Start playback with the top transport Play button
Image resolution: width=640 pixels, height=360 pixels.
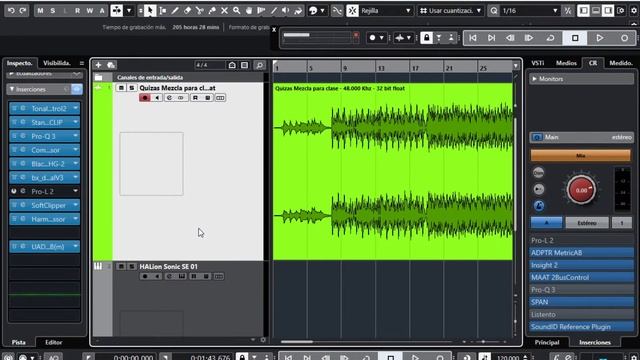click(600, 38)
